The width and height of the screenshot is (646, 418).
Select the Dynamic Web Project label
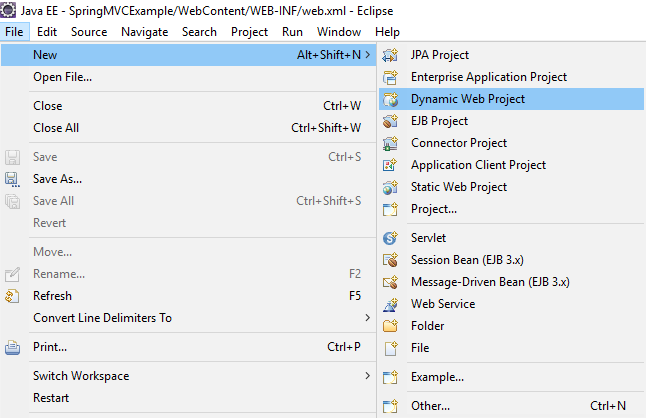coord(468,99)
